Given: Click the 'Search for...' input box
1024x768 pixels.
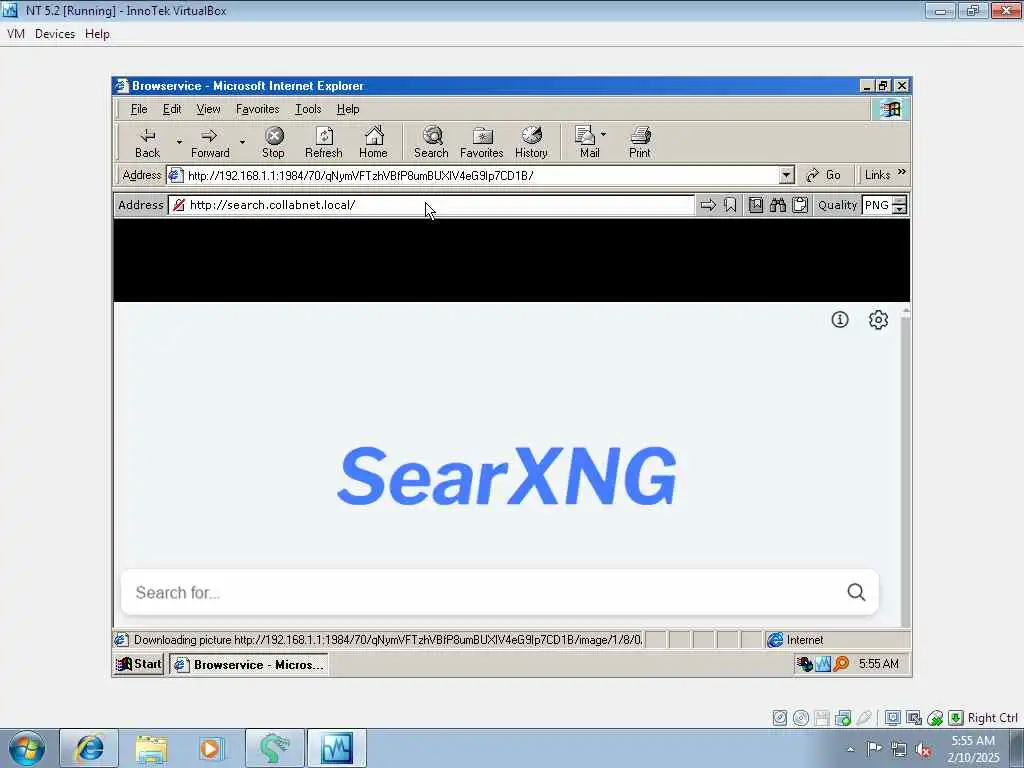Looking at the screenshot, I should click(x=483, y=592).
